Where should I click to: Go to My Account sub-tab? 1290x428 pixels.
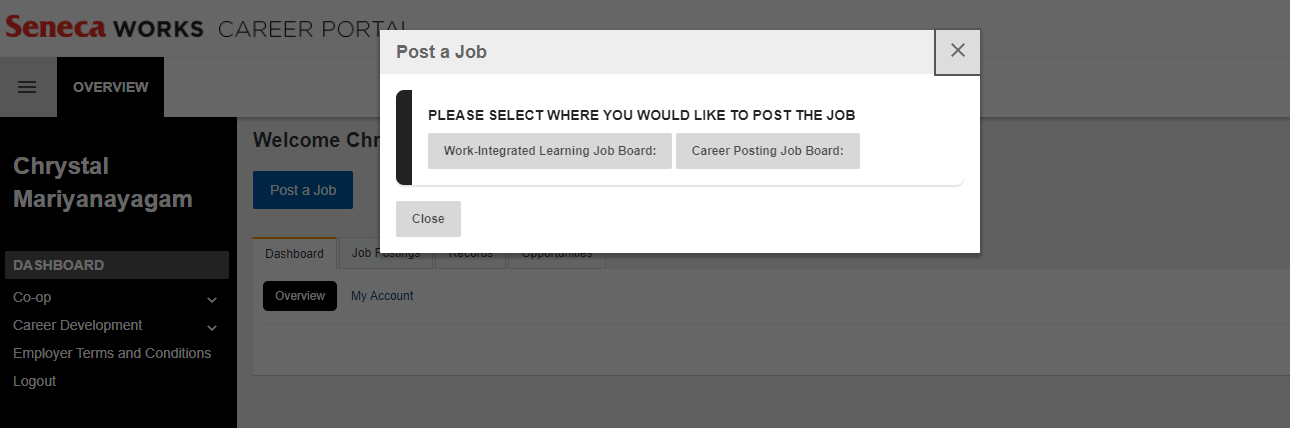click(382, 296)
